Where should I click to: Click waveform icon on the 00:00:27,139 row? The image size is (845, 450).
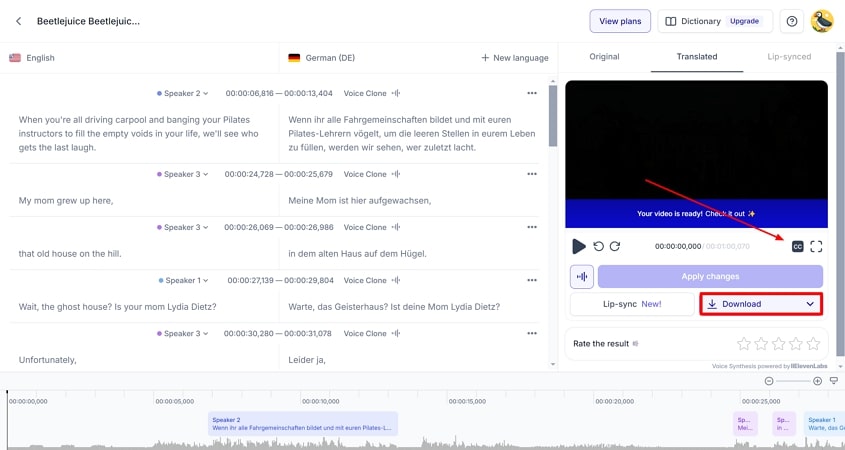396,280
